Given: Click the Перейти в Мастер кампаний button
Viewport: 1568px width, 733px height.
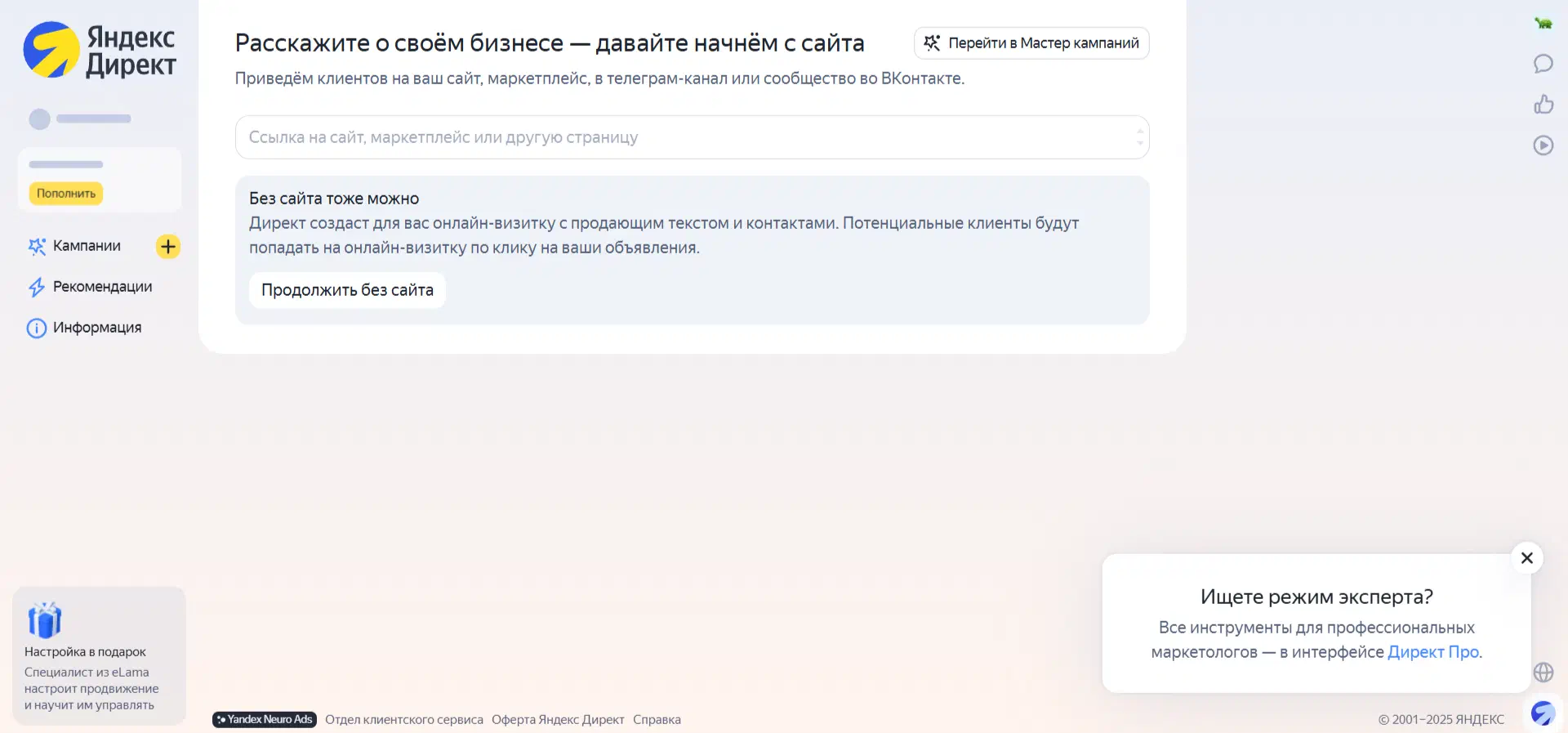Looking at the screenshot, I should coord(1031,43).
